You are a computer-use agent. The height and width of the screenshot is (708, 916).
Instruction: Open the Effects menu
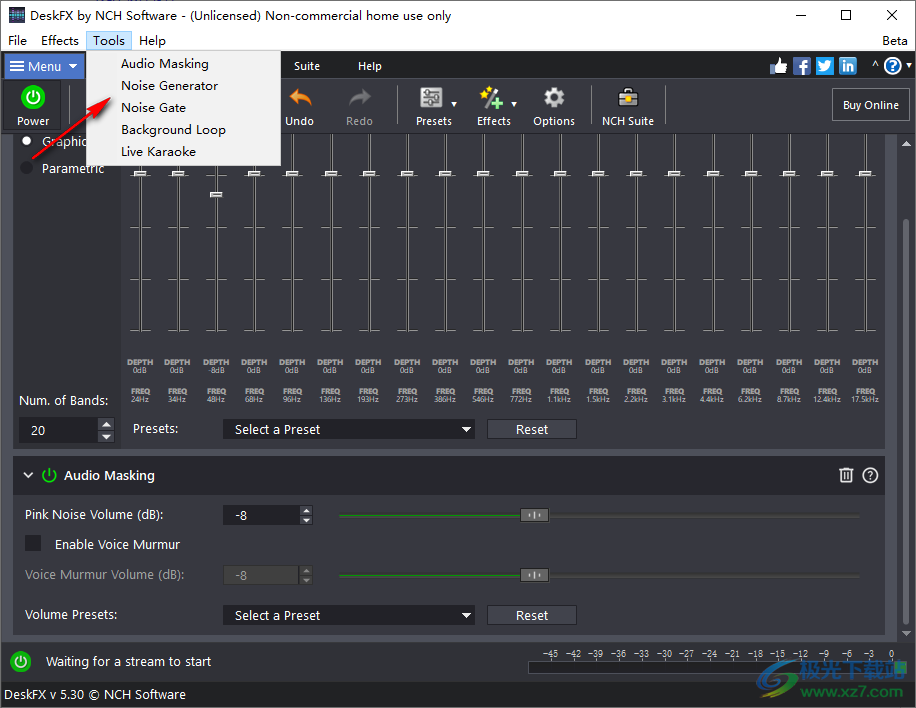click(x=59, y=40)
